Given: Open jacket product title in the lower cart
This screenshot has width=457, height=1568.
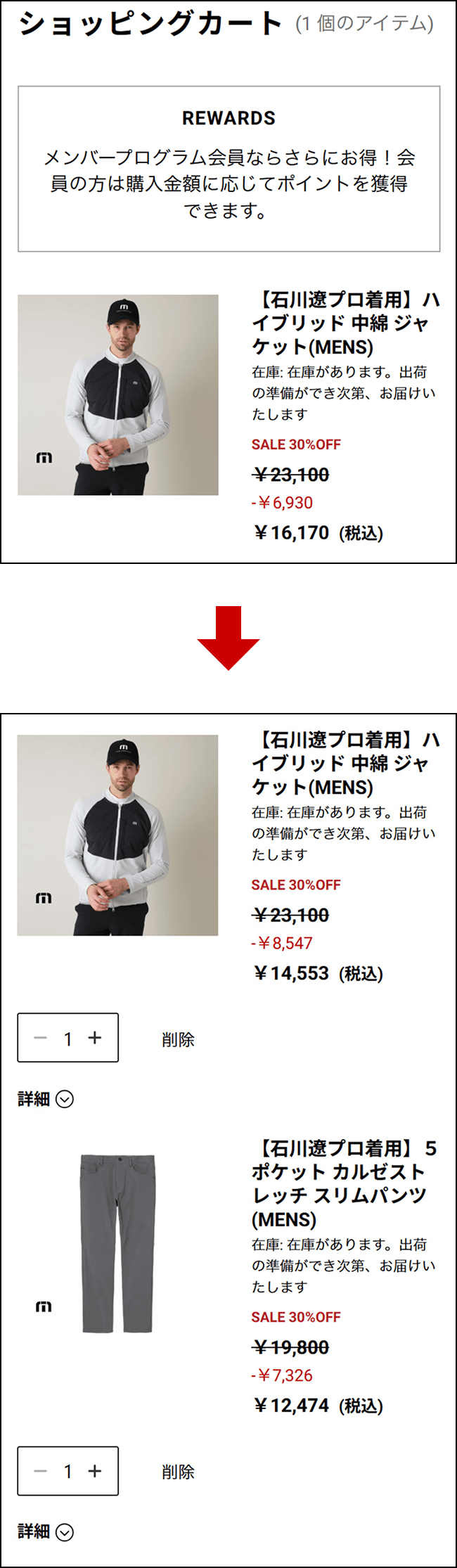Looking at the screenshot, I should coord(346,764).
